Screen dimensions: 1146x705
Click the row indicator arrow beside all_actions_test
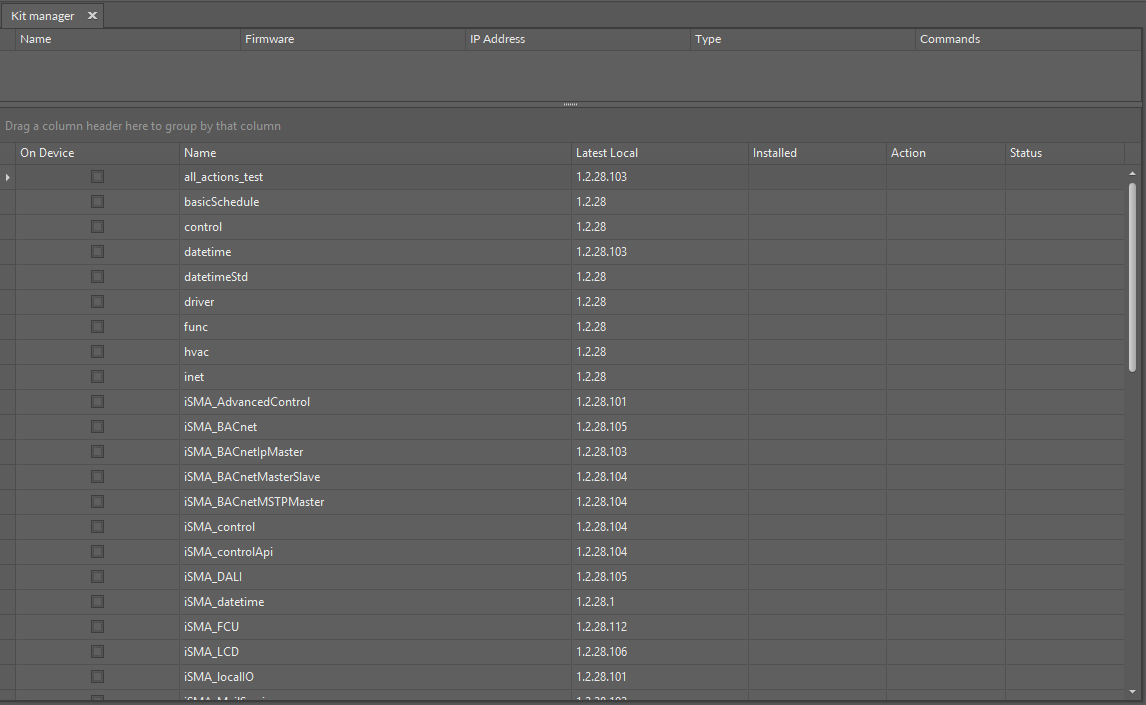[x=8, y=177]
